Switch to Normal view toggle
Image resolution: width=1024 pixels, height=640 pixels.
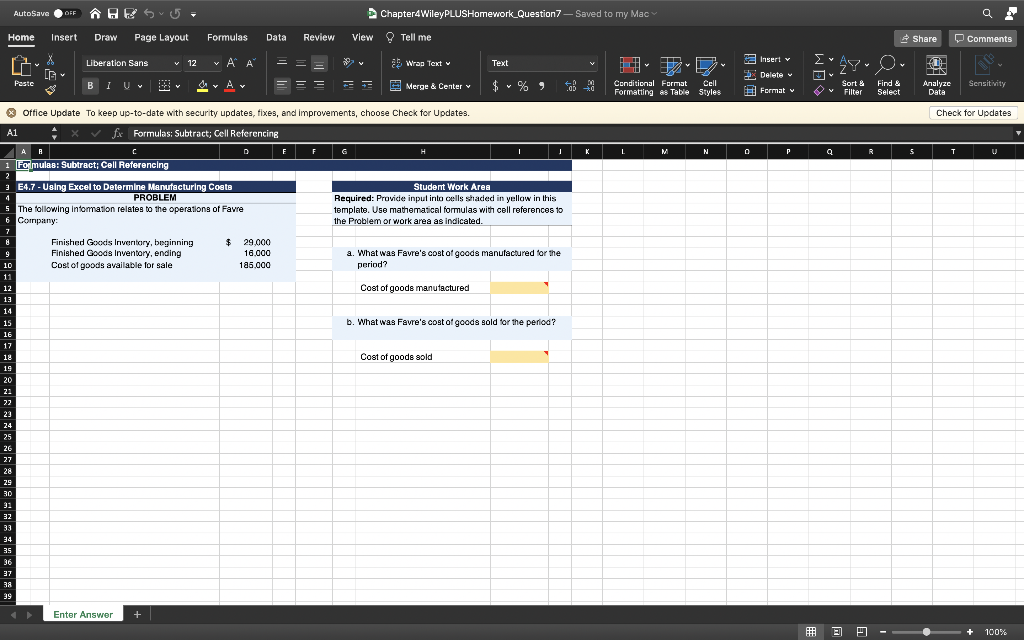point(810,632)
